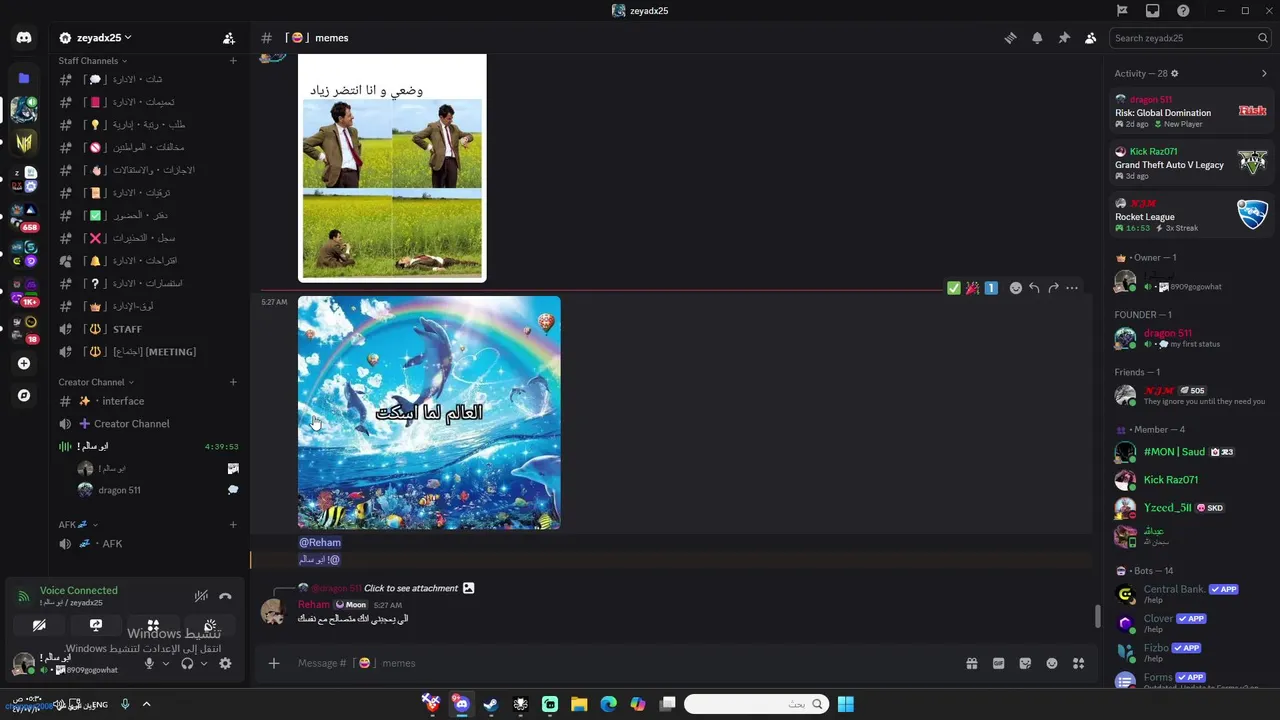Open User Settings gear
This screenshot has height=720, width=1280.
tap(225, 663)
